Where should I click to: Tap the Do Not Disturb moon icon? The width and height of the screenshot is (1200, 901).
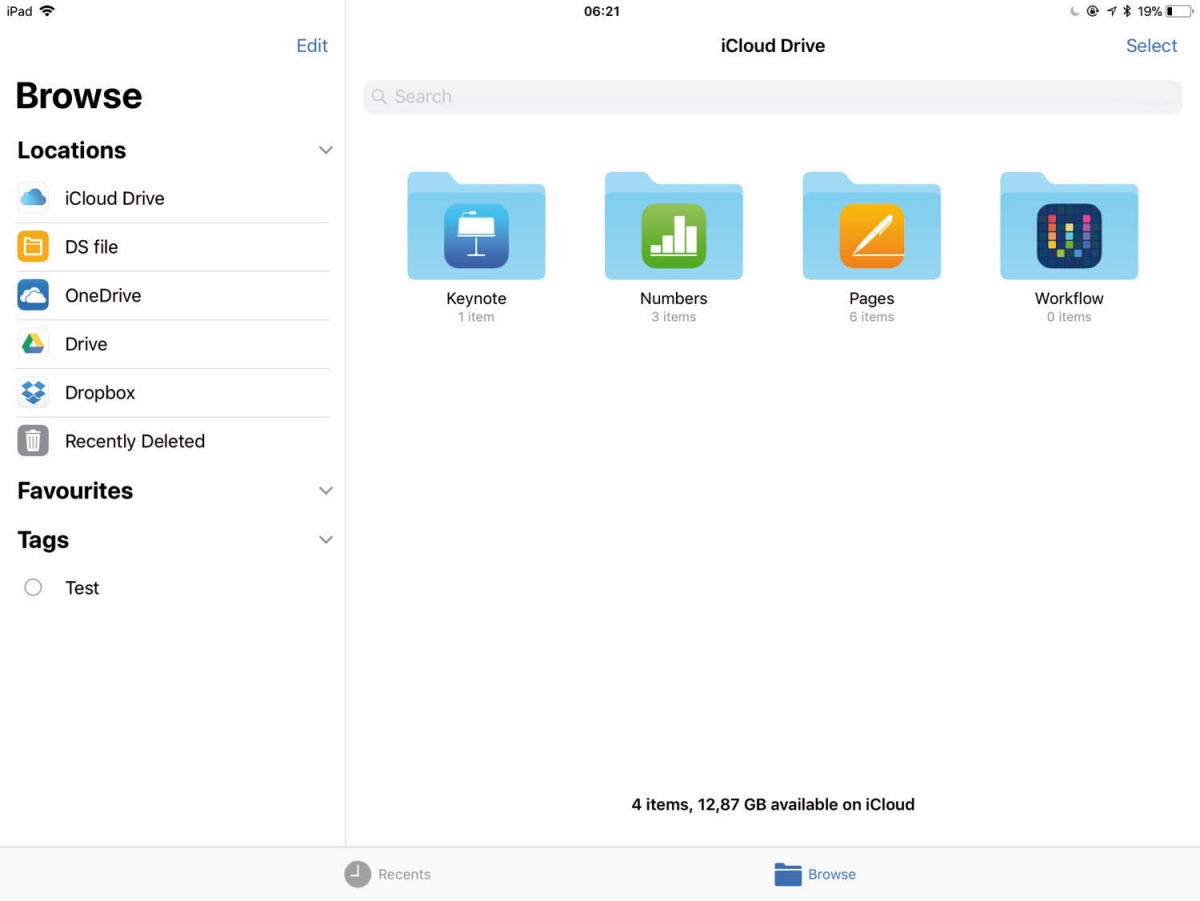tap(1075, 11)
